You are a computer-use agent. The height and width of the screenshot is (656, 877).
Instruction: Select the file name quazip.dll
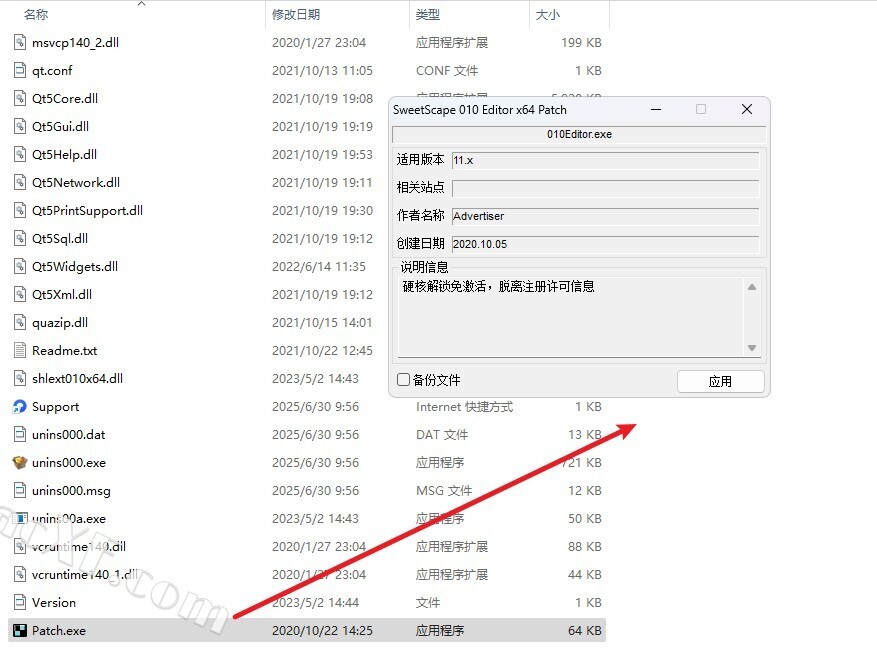pyautogui.click(x=60, y=323)
